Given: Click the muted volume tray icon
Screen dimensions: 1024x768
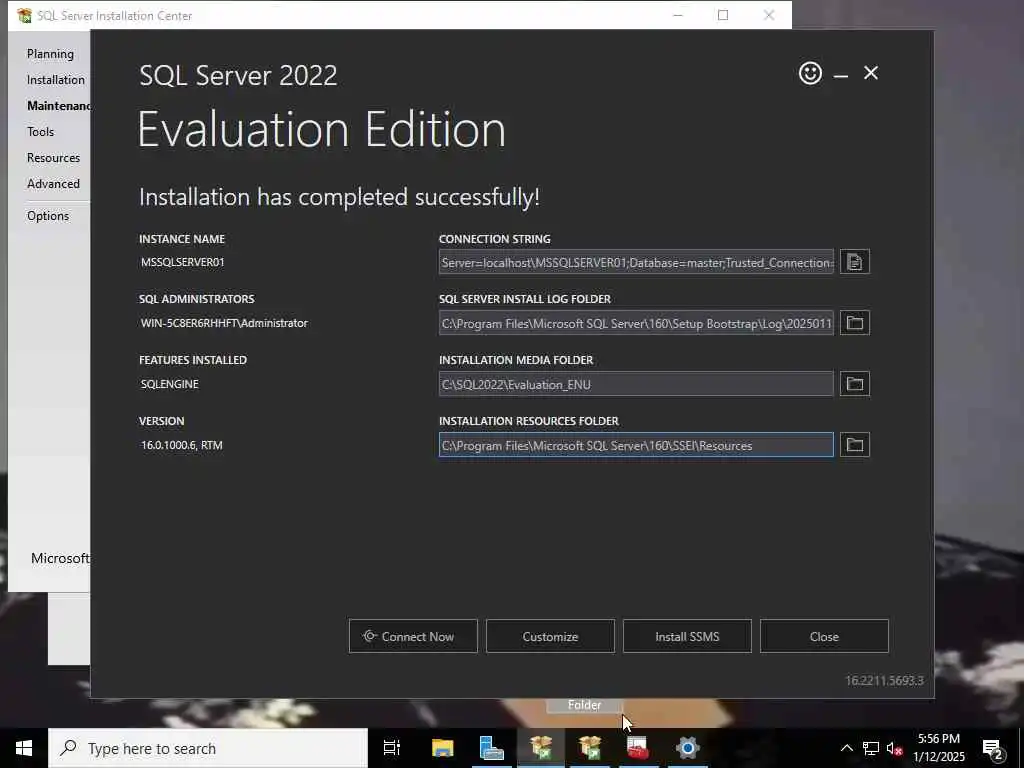Looking at the screenshot, I should click(x=895, y=748).
